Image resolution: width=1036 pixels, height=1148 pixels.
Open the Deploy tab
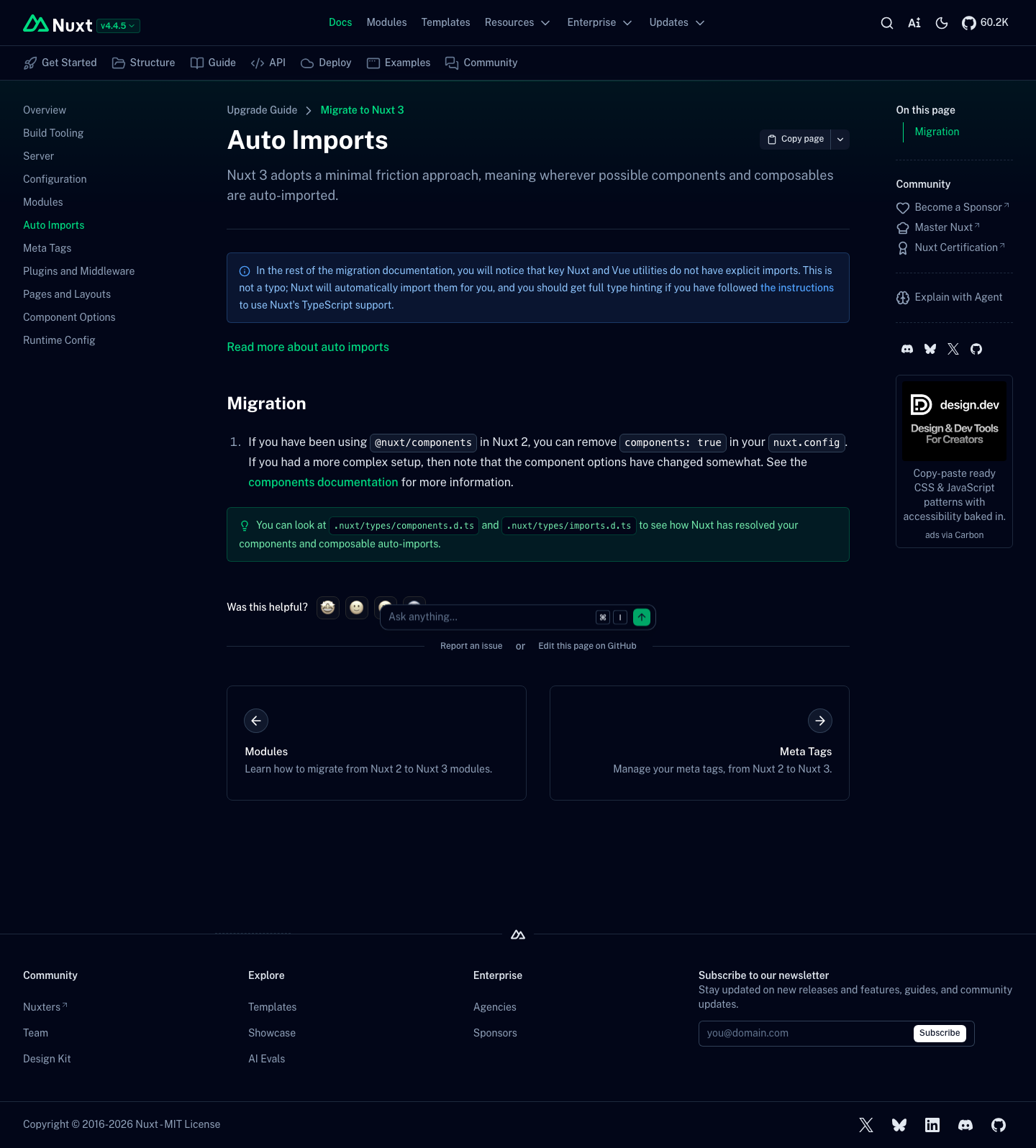(x=326, y=63)
